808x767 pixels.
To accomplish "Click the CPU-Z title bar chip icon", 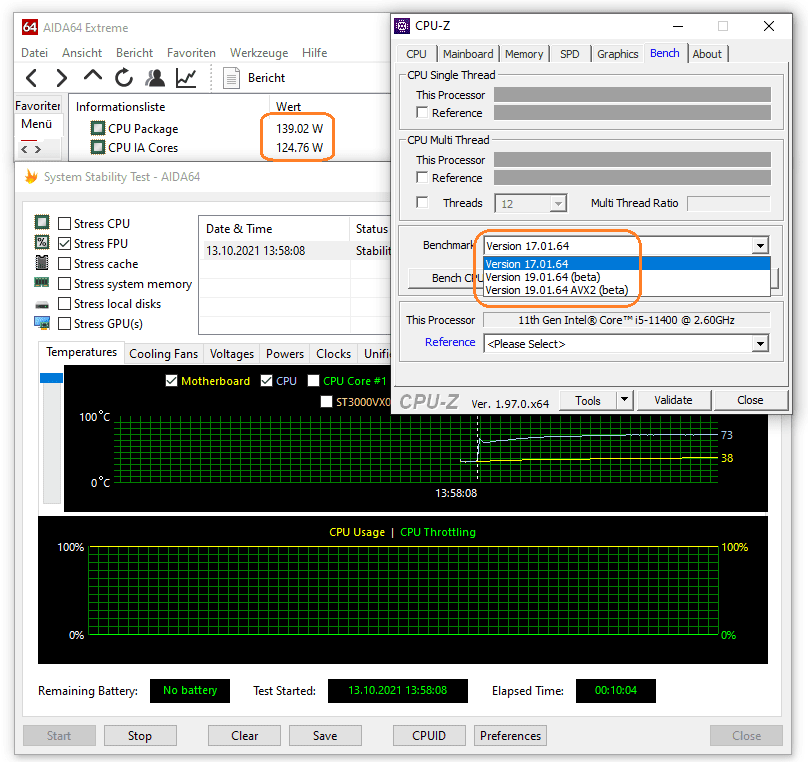I will [402, 26].
